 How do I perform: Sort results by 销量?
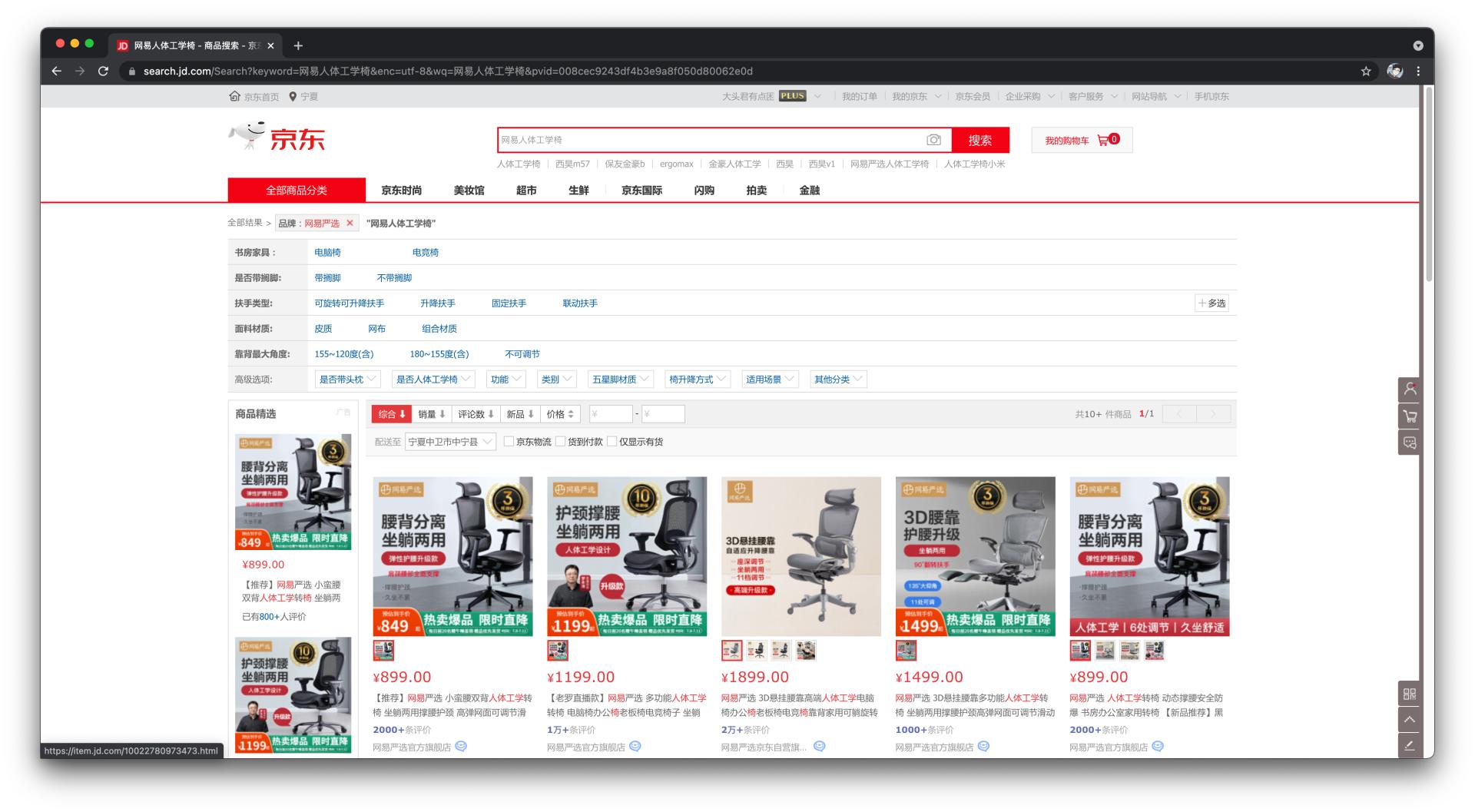(432, 414)
